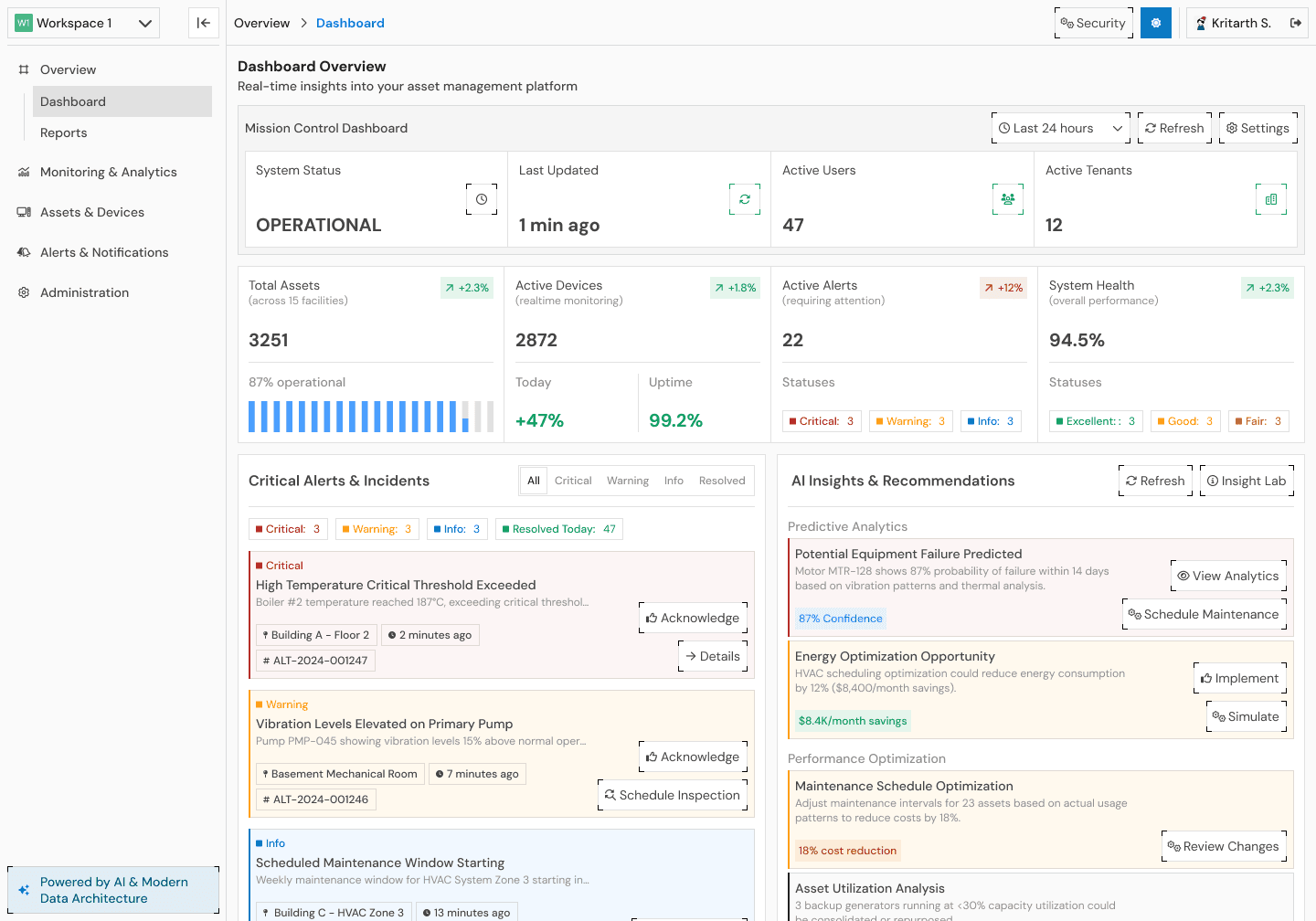Click the Excellent: 3 status chip in System Health

tap(1096, 421)
